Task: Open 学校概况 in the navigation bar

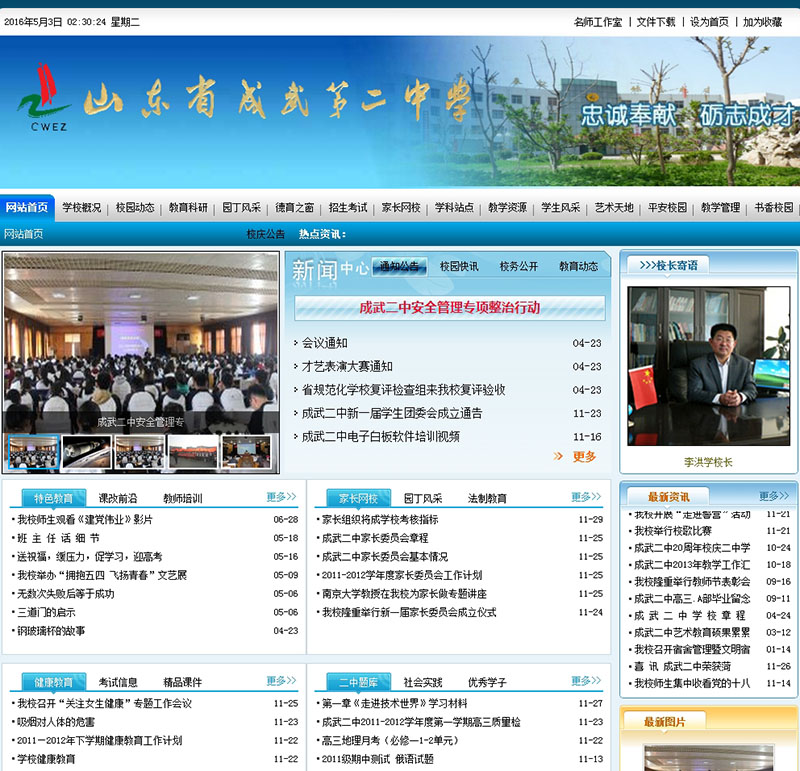Action: point(82,208)
